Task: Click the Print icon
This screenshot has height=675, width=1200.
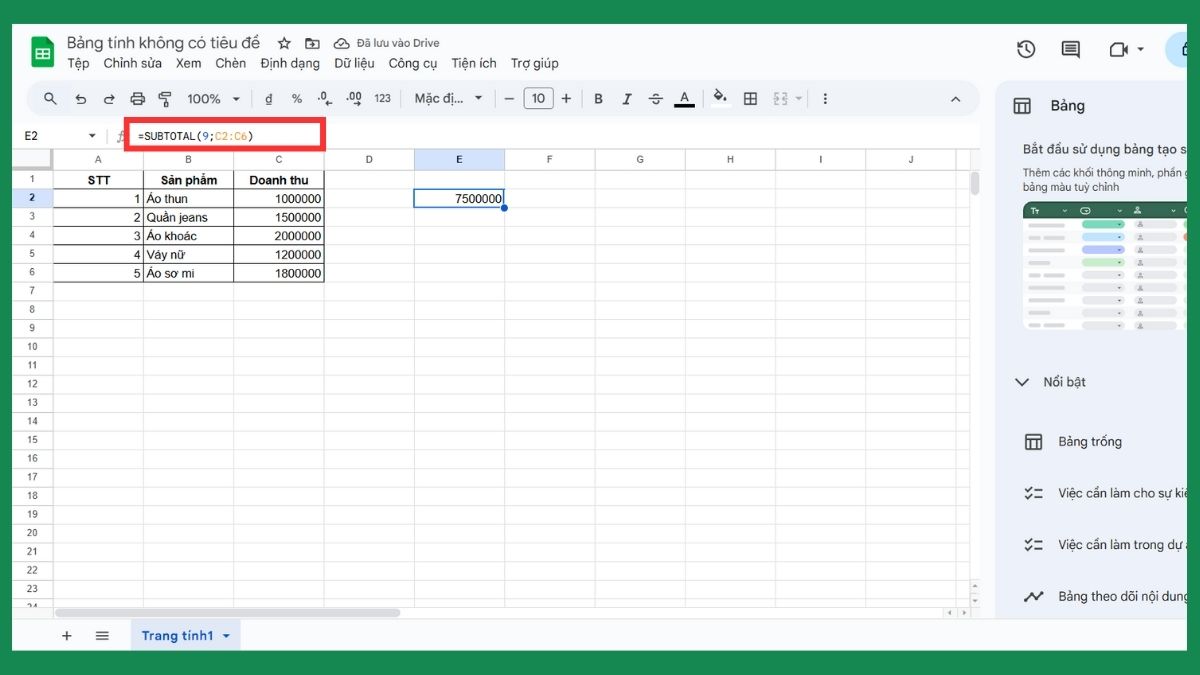Action: pyautogui.click(x=137, y=98)
